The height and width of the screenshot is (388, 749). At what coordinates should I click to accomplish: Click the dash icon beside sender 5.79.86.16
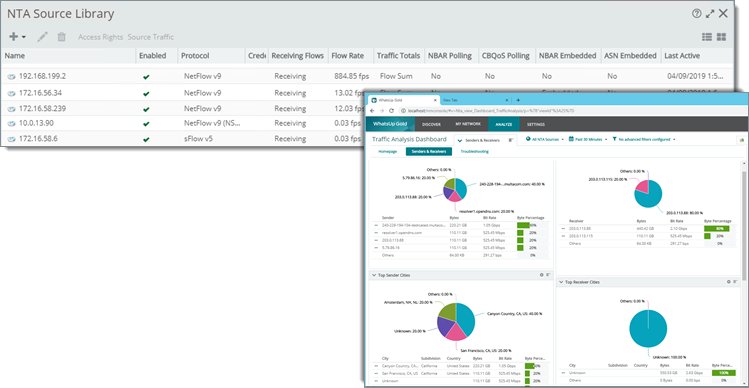(376, 248)
